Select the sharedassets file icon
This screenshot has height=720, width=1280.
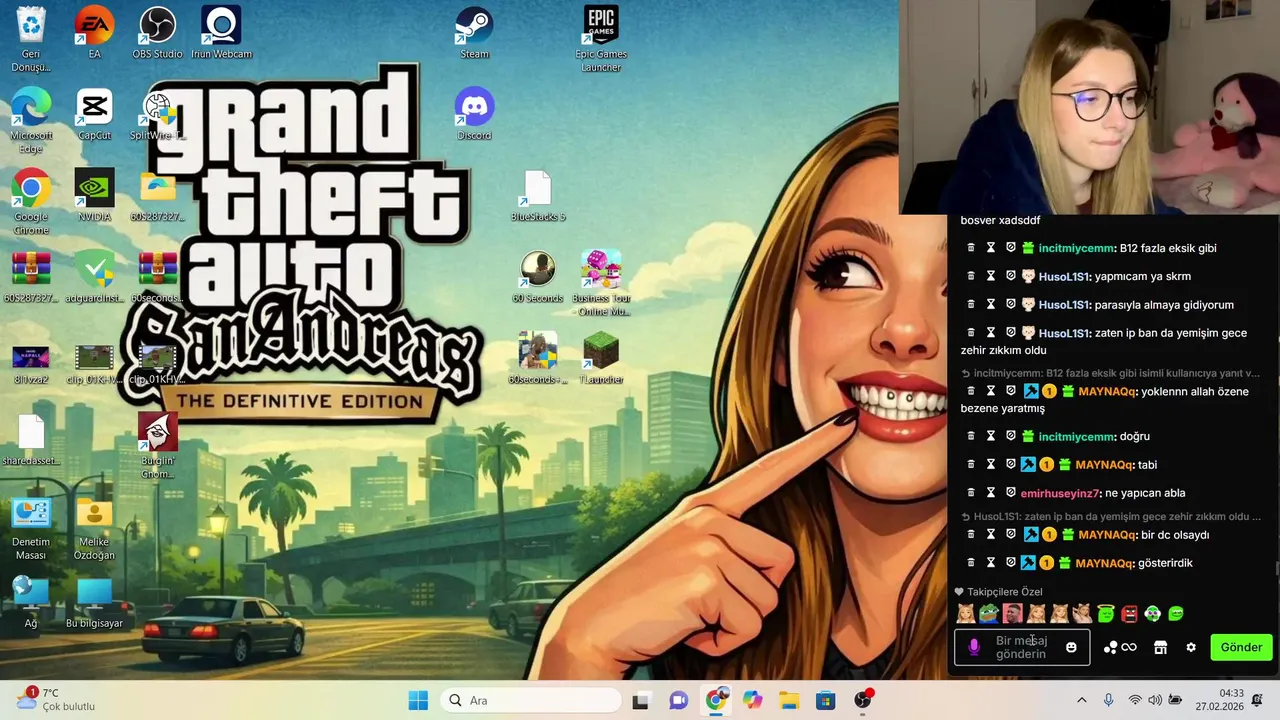[31, 440]
